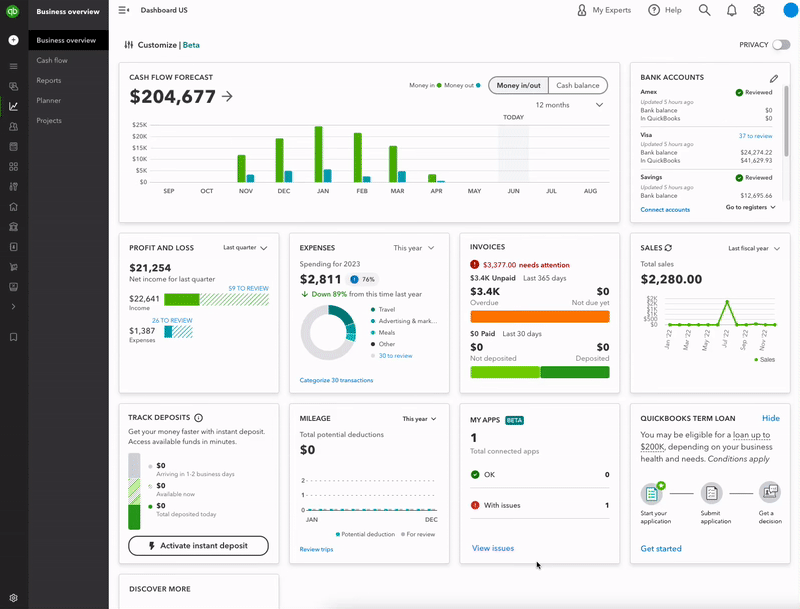Open search with the magnifier icon

705,10
